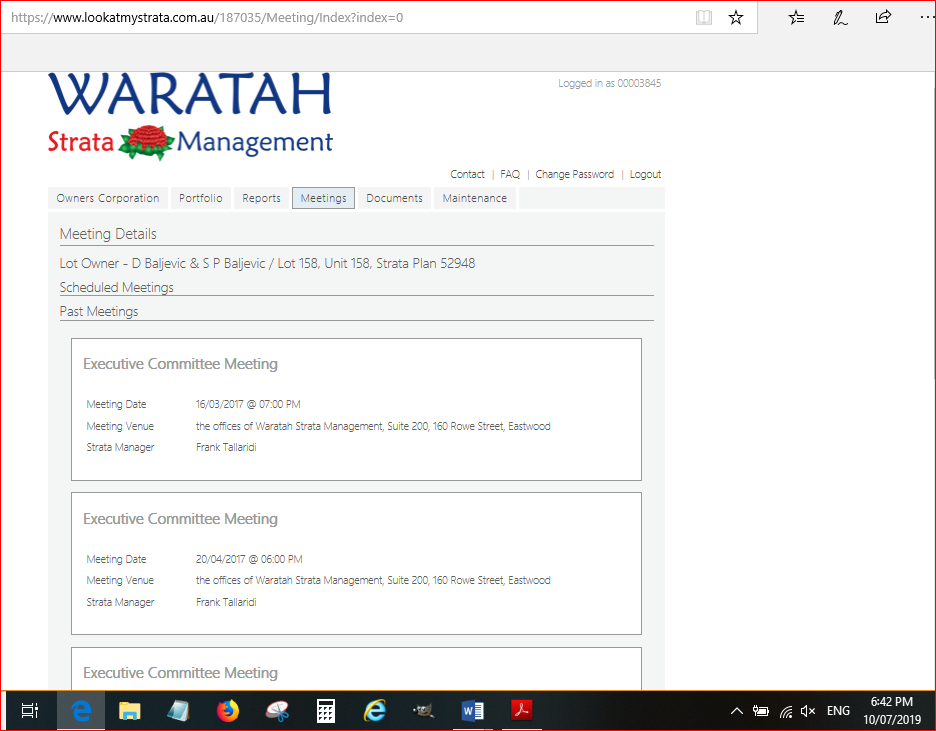
Task: Launch Internet Explorer from the taskbar
Action: coord(375,711)
